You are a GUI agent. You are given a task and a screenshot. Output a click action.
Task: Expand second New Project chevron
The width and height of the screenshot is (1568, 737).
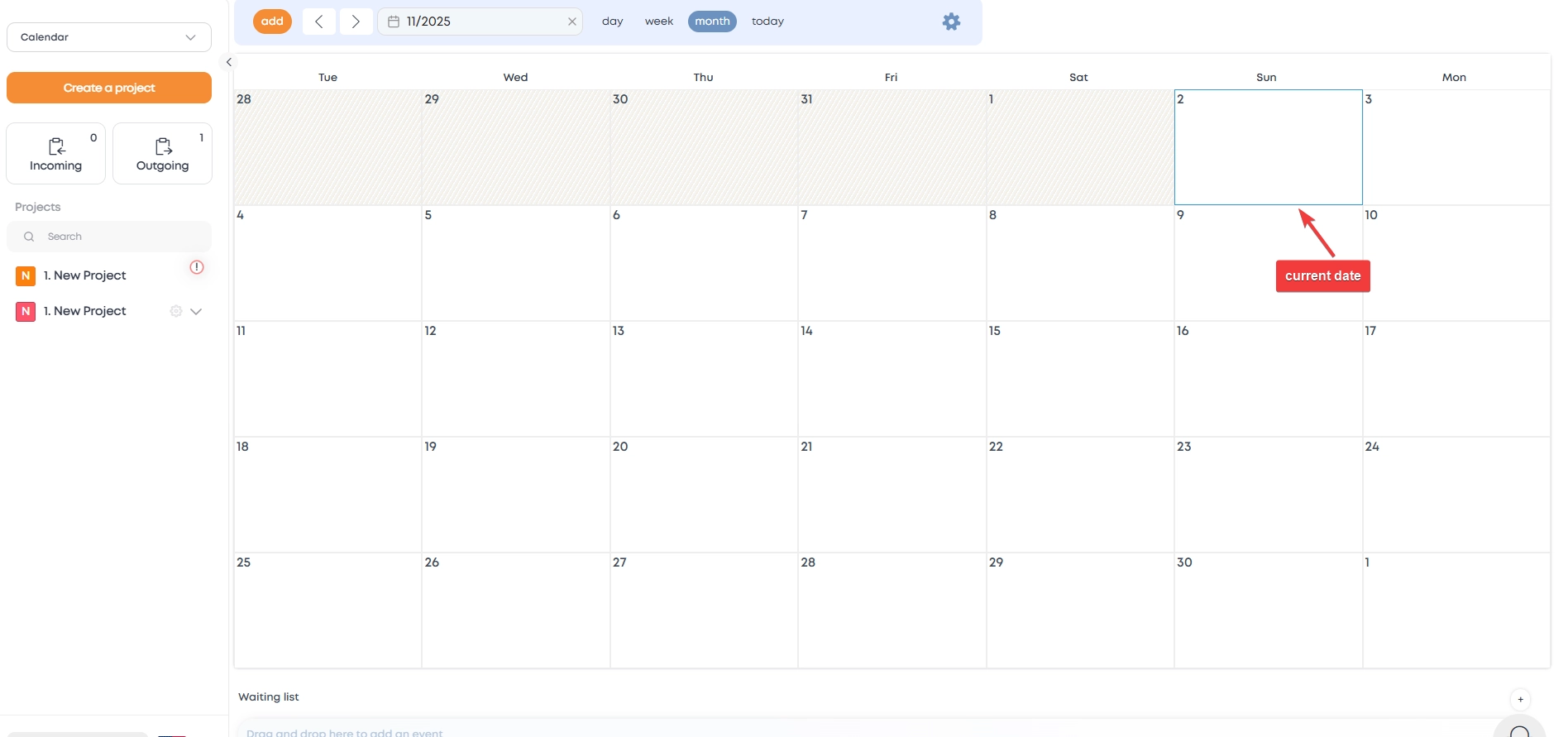196,312
